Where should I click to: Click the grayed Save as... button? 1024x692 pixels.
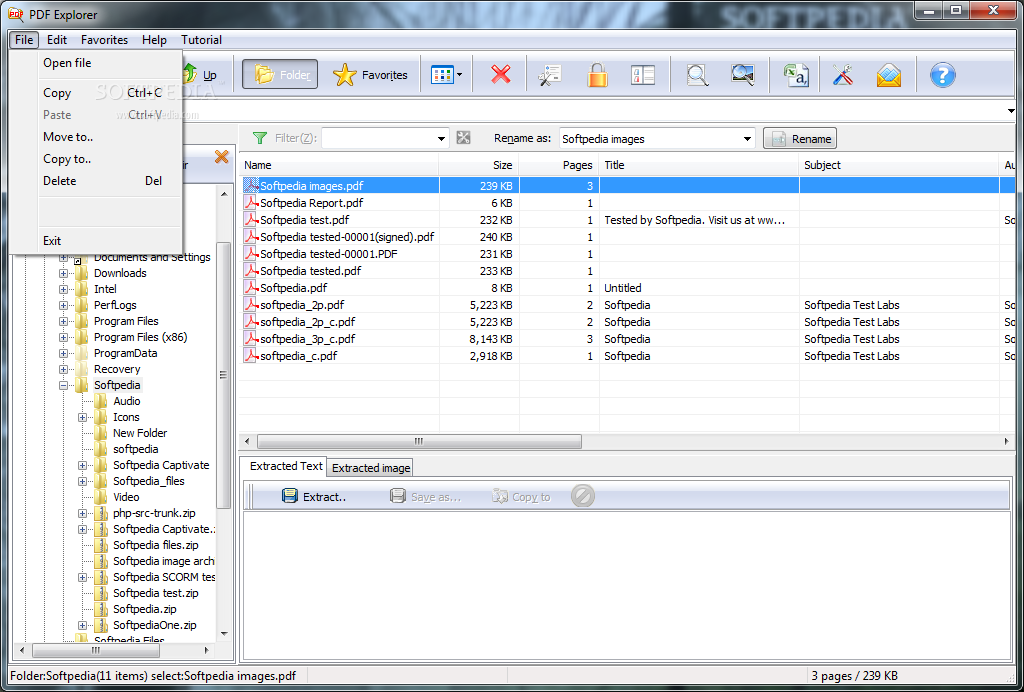point(425,497)
